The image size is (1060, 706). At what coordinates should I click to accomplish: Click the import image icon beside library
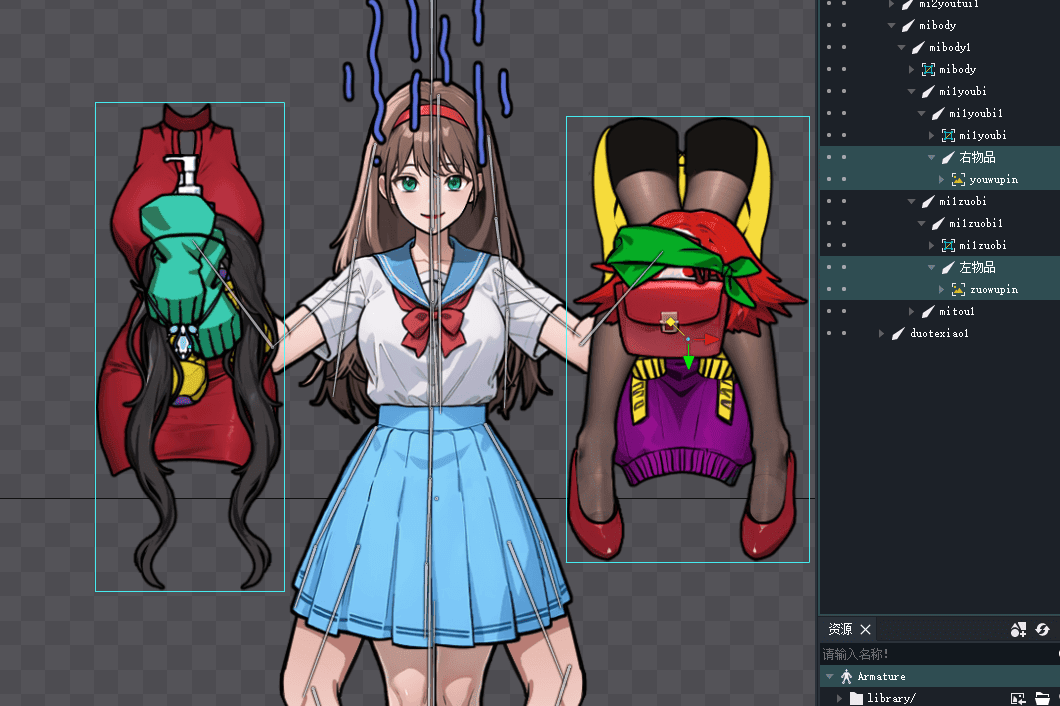coord(1018,698)
